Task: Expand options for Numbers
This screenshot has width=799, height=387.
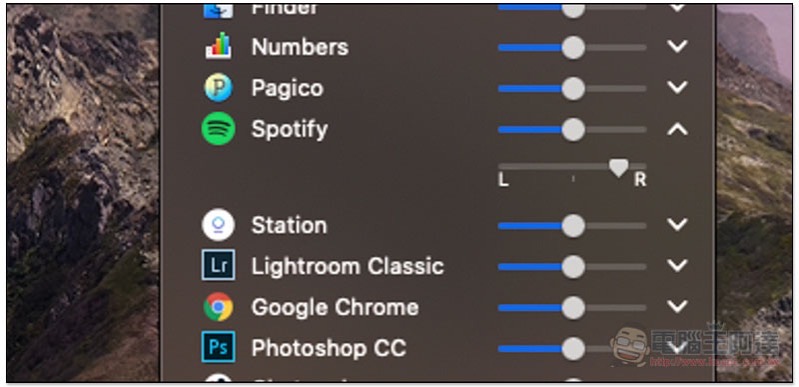Action: click(x=677, y=47)
